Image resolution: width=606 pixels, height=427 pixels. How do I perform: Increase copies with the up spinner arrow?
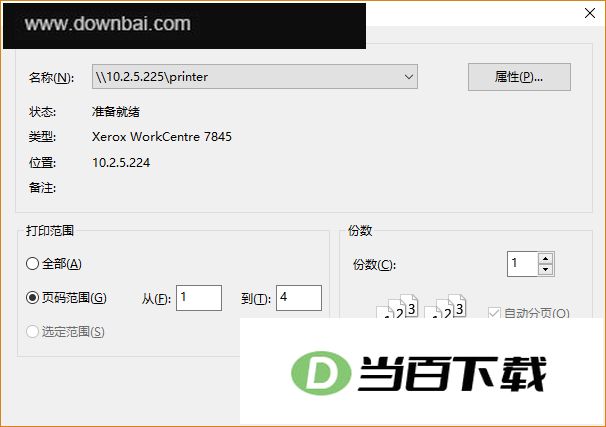tap(545, 259)
